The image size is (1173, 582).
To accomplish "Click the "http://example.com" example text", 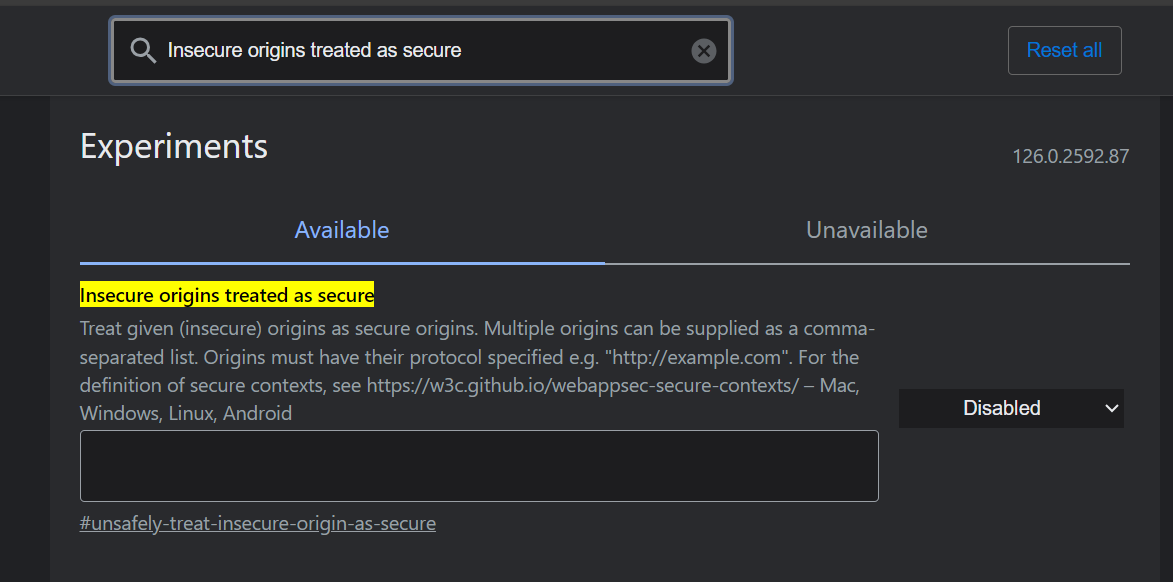I will [702, 357].
